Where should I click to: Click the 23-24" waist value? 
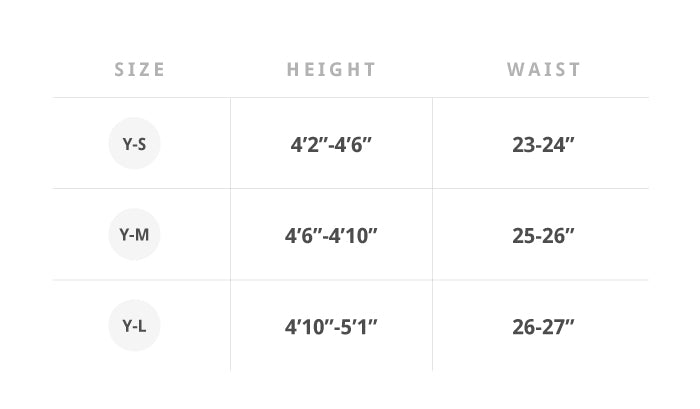point(543,145)
